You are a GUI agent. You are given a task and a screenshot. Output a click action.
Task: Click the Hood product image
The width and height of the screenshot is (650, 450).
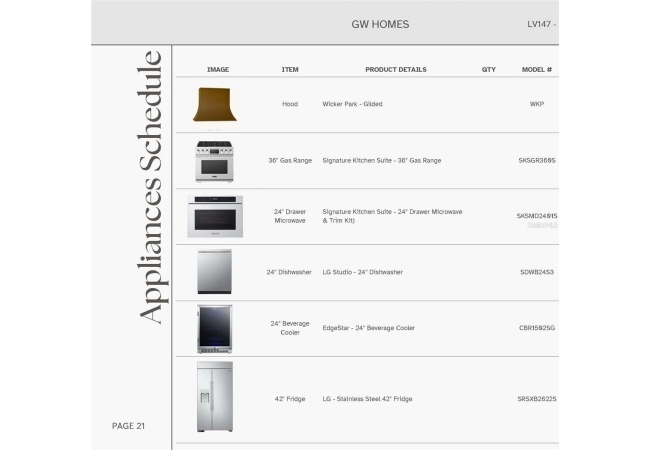[216, 104]
